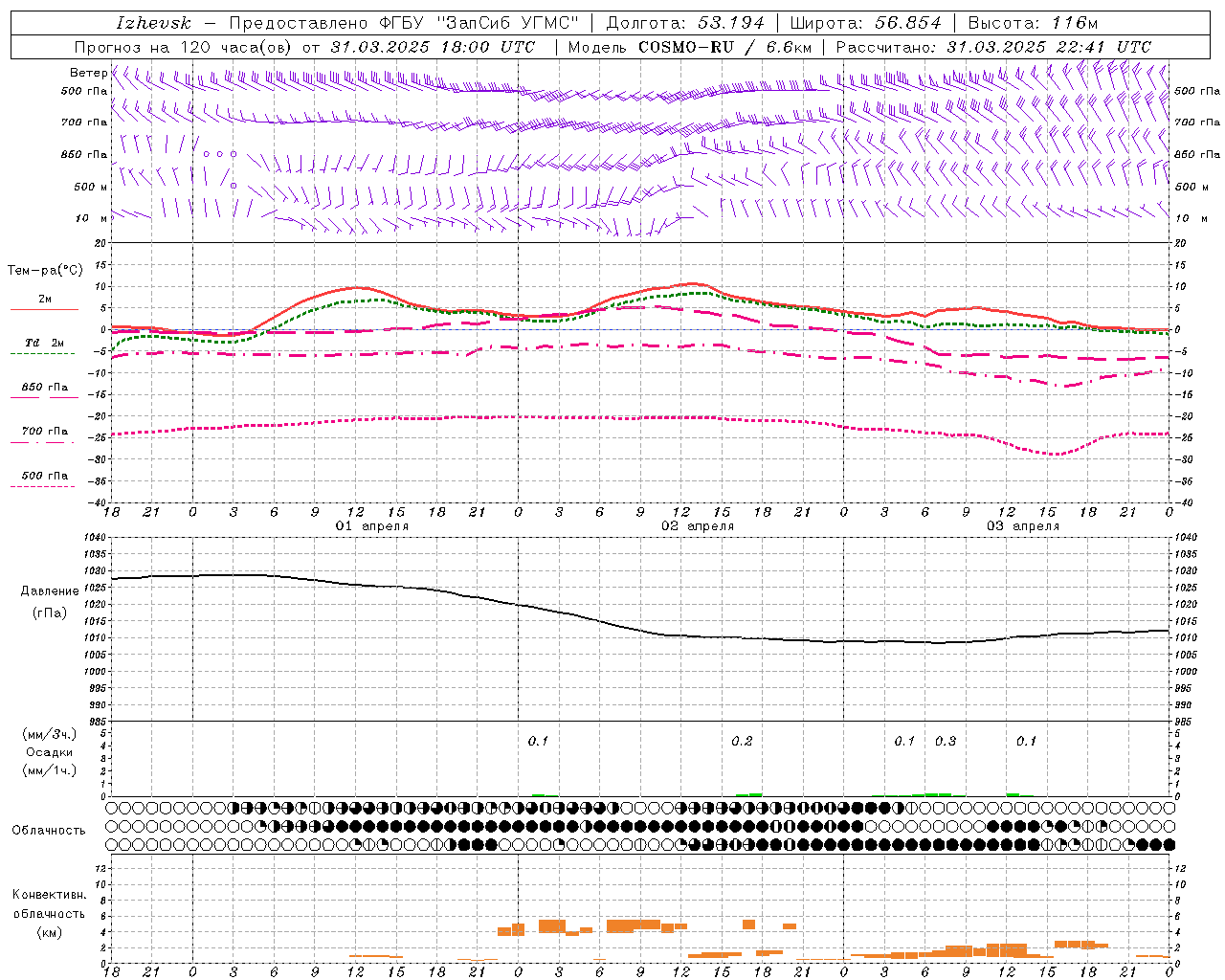Click the Высота: 116м value
The height and width of the screenshot is (980, 1225).
click(x=1033, y=23)
